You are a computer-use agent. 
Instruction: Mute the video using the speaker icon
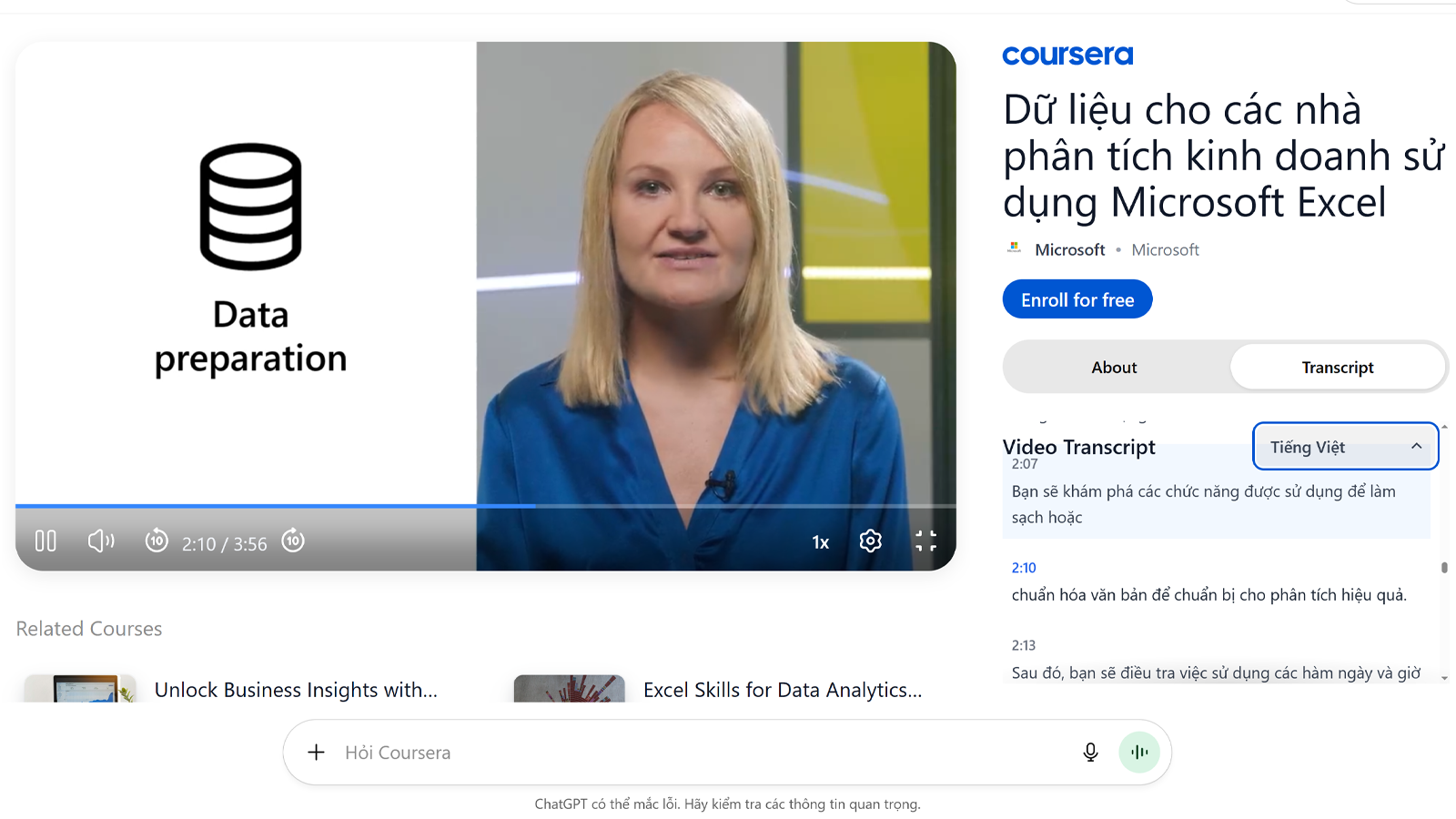point(101,541)
